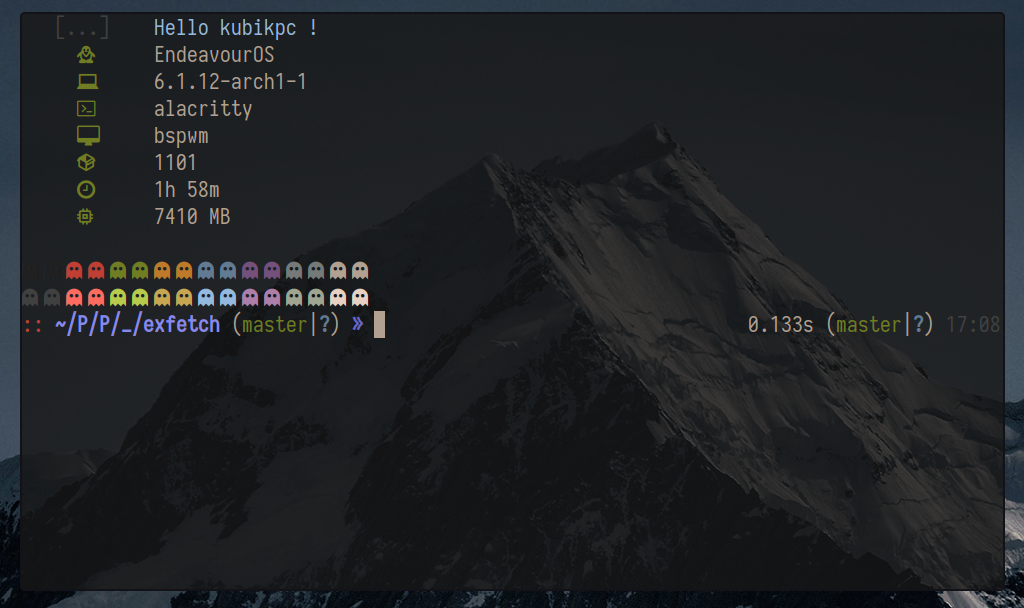Screen dimensions: 1024x608
Task: Click the clock icon beside the uptime
Action: pyautogui.click(x=87, y=188)
